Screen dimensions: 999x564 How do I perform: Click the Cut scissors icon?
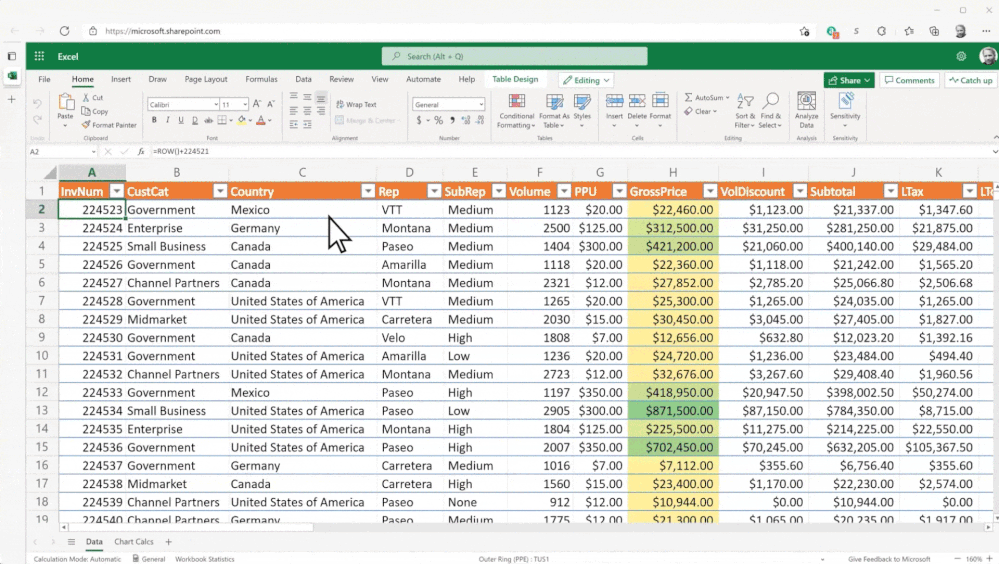(86, 98)
